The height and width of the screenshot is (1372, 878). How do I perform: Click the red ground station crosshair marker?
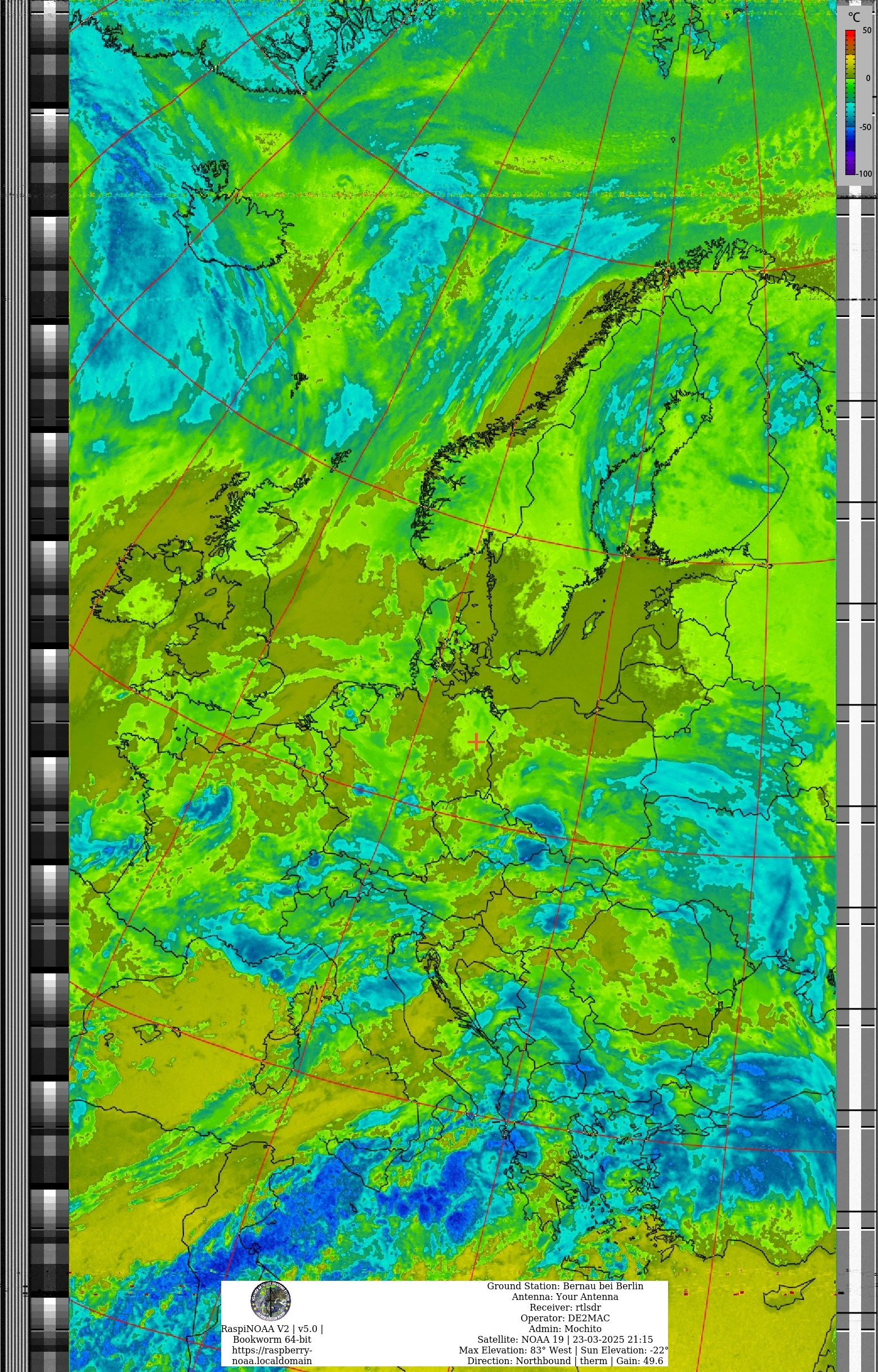tap(476, 742)
